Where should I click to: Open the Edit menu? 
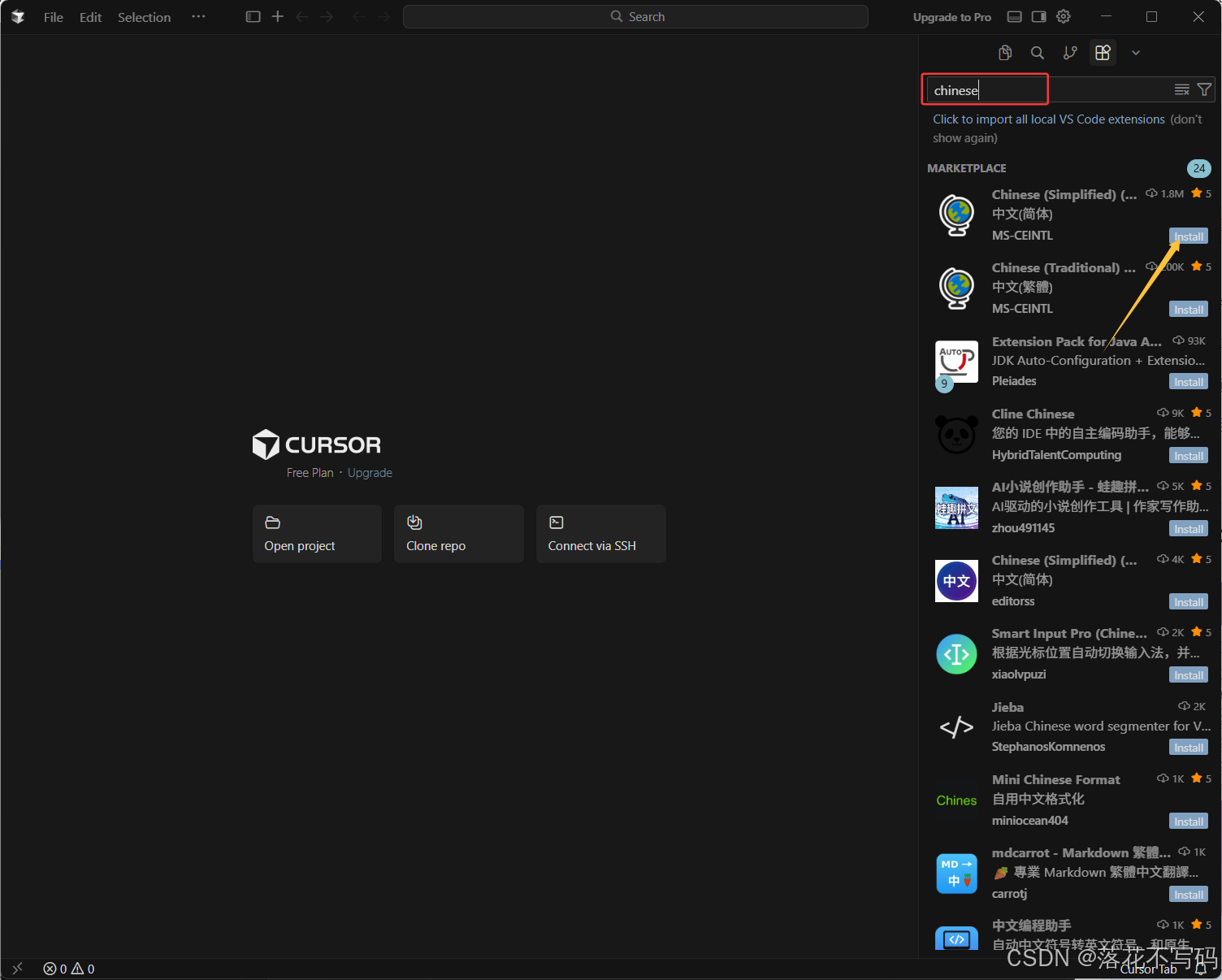(90, 17)
